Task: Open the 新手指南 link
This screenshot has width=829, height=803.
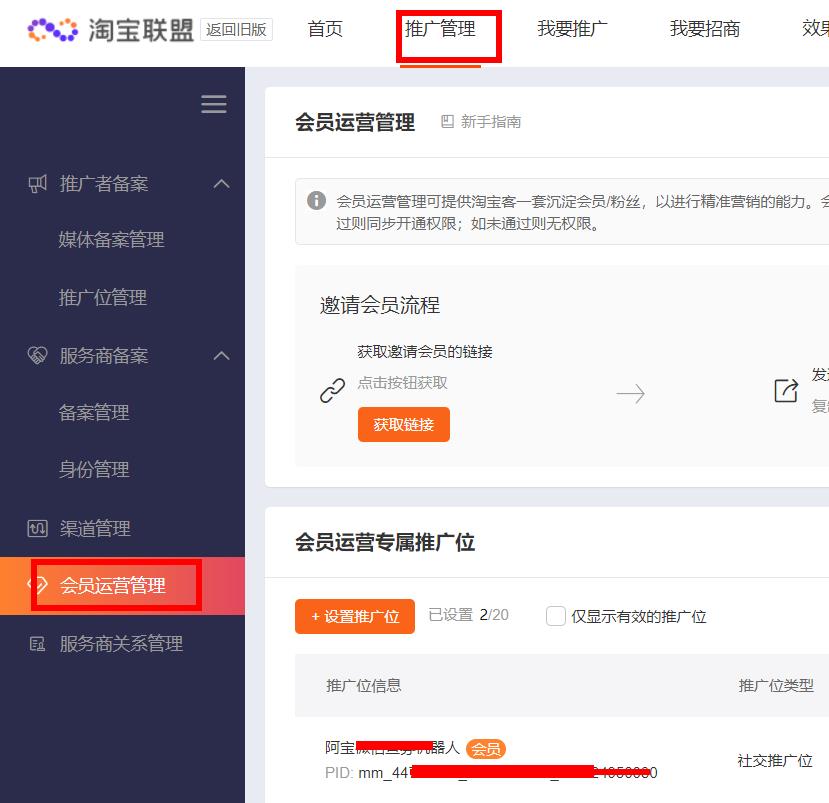Action: click(491, 122)
